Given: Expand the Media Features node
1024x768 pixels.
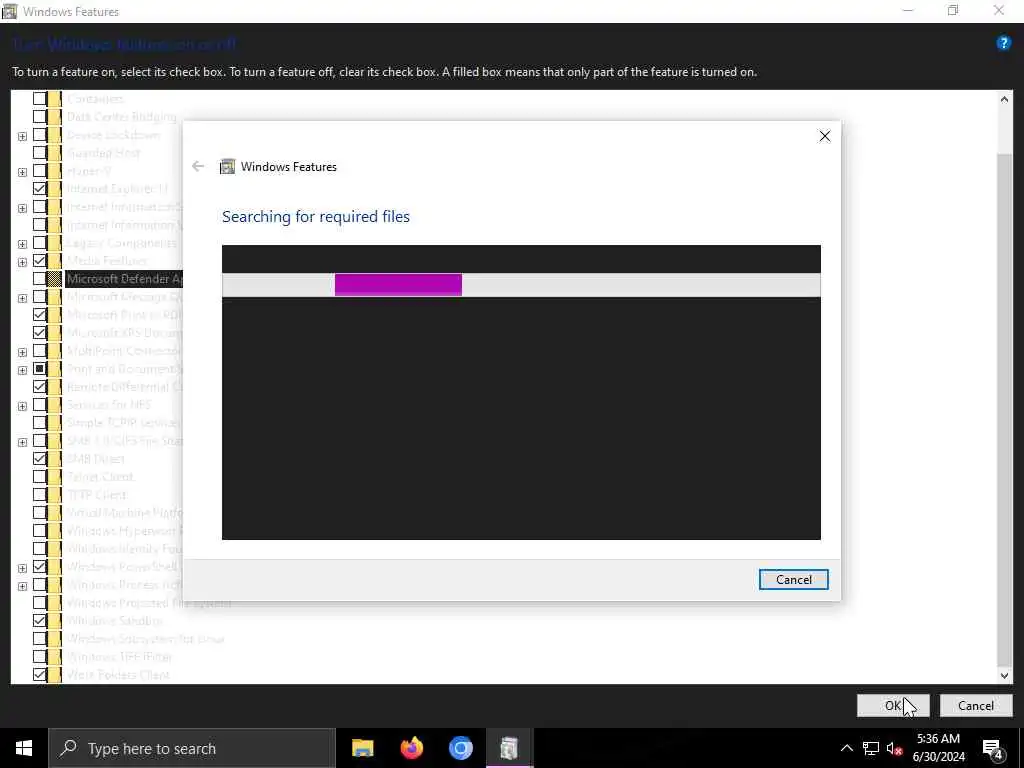Looking at the screenshot, I should 22,262.
